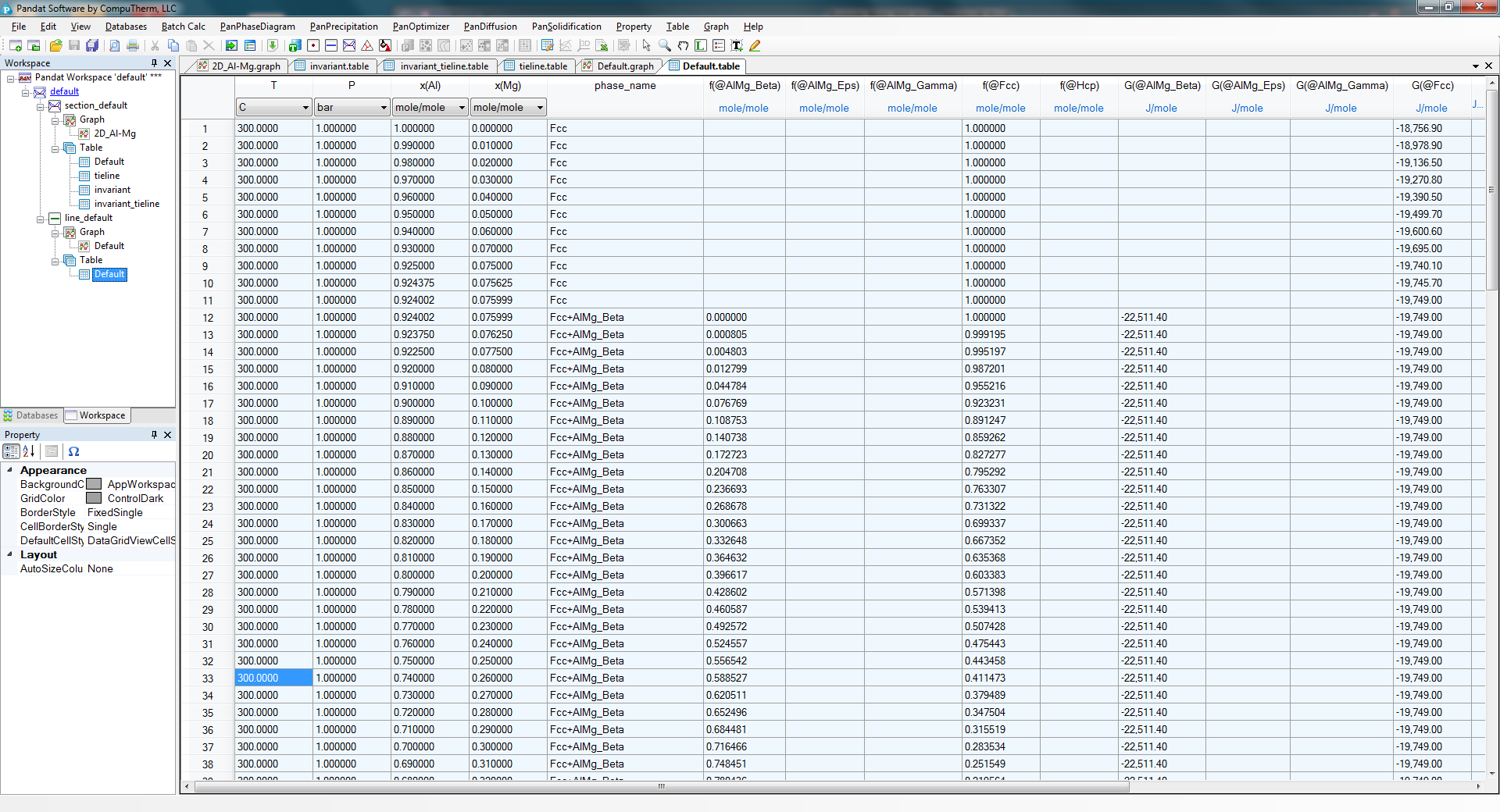Image resolution: width=1500 pixels, height=812 pixels.
Task: Collapse the Appearance property section
Action: [10, 470]
